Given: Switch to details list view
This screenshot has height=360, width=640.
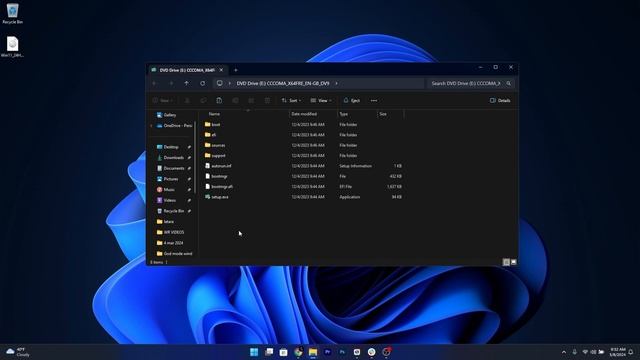Looking at the screenshot, I should click(x=506, y=262).
